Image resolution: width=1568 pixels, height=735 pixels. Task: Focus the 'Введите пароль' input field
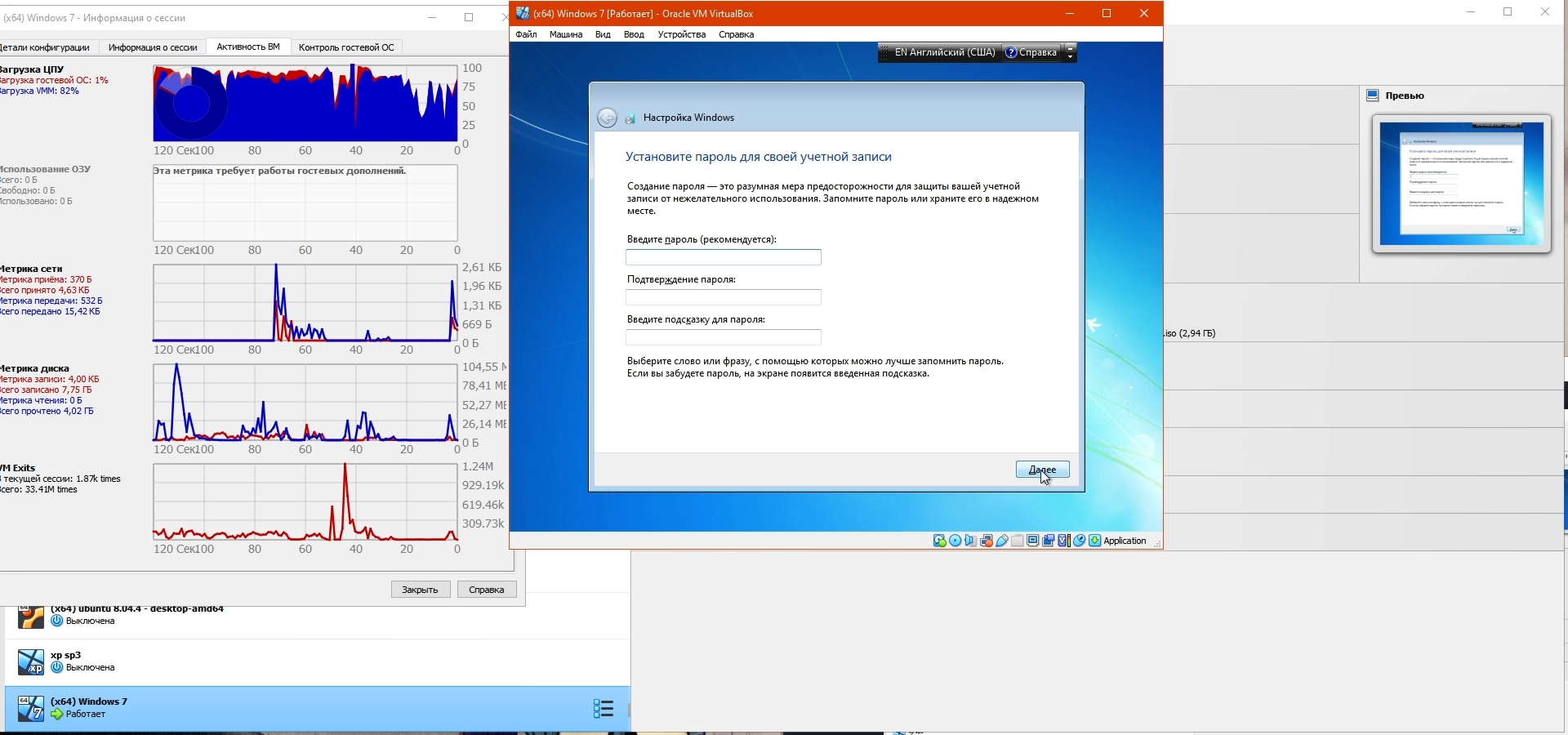tap(724, 257)
